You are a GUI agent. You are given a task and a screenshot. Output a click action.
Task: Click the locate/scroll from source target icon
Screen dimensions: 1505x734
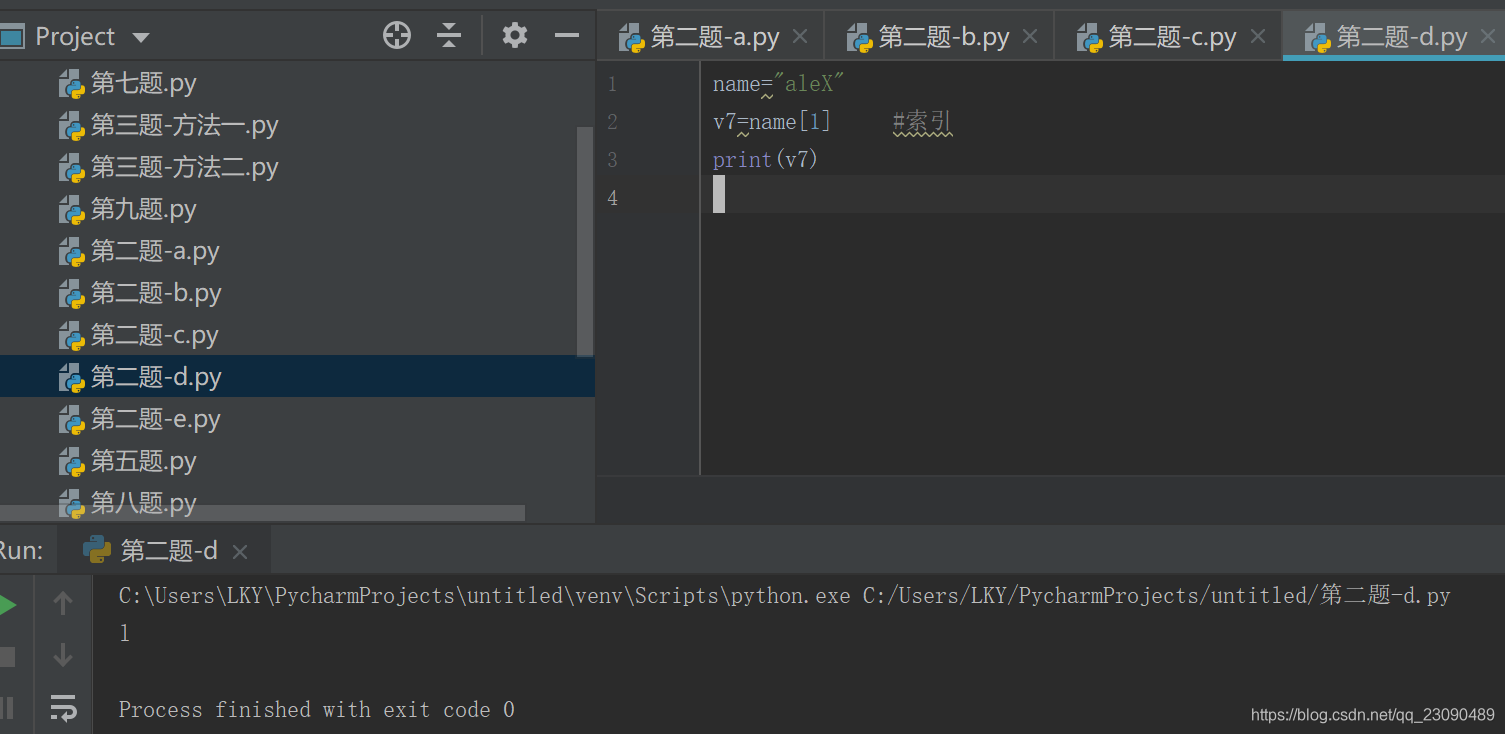coord(397,36)
